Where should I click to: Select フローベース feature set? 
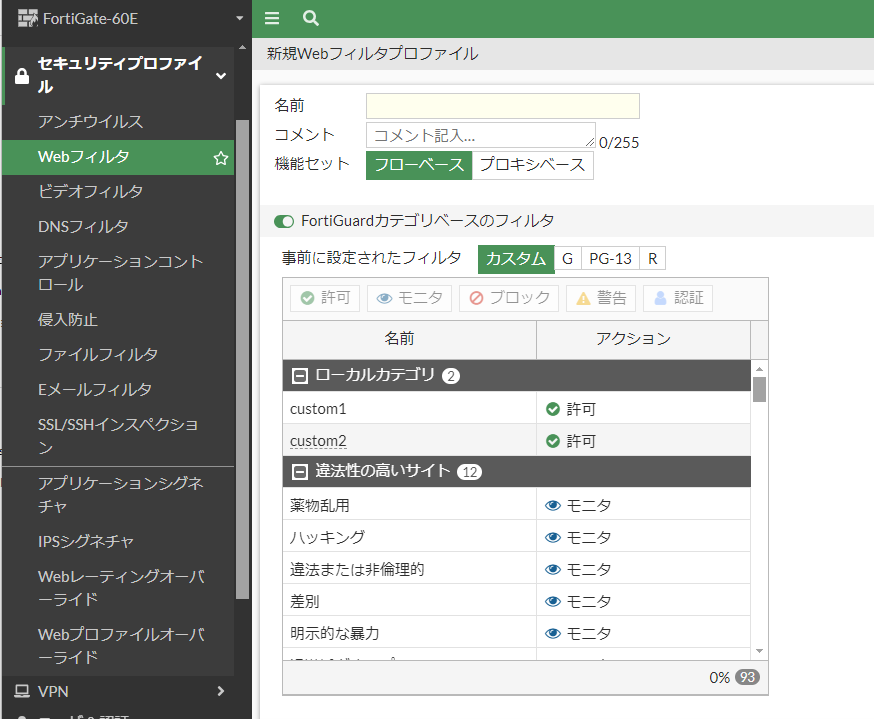coord(419,165)
